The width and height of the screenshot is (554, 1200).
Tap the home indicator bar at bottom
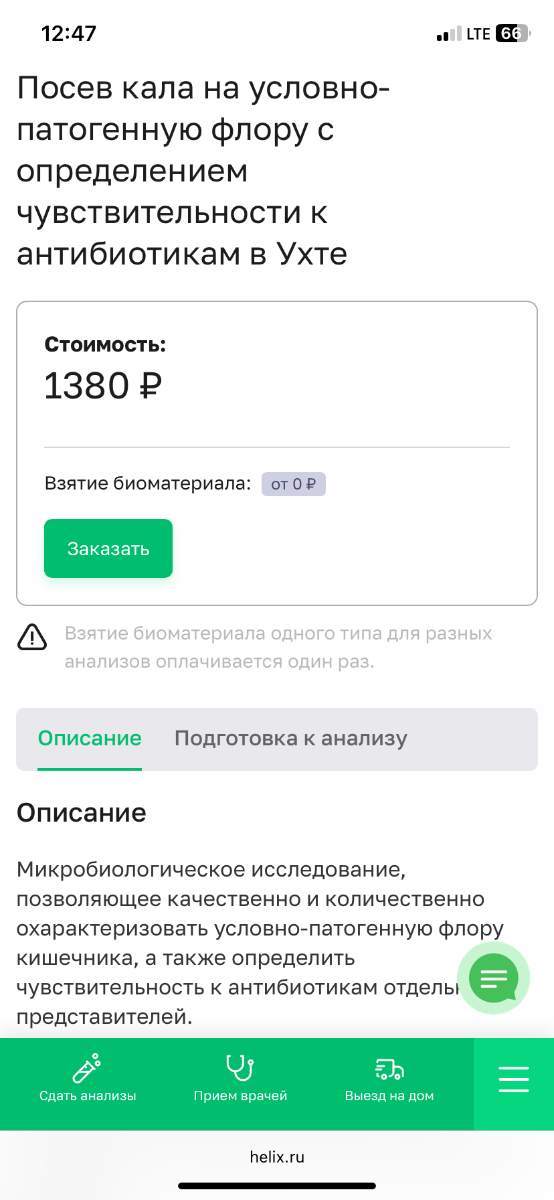click(277, 1186)
